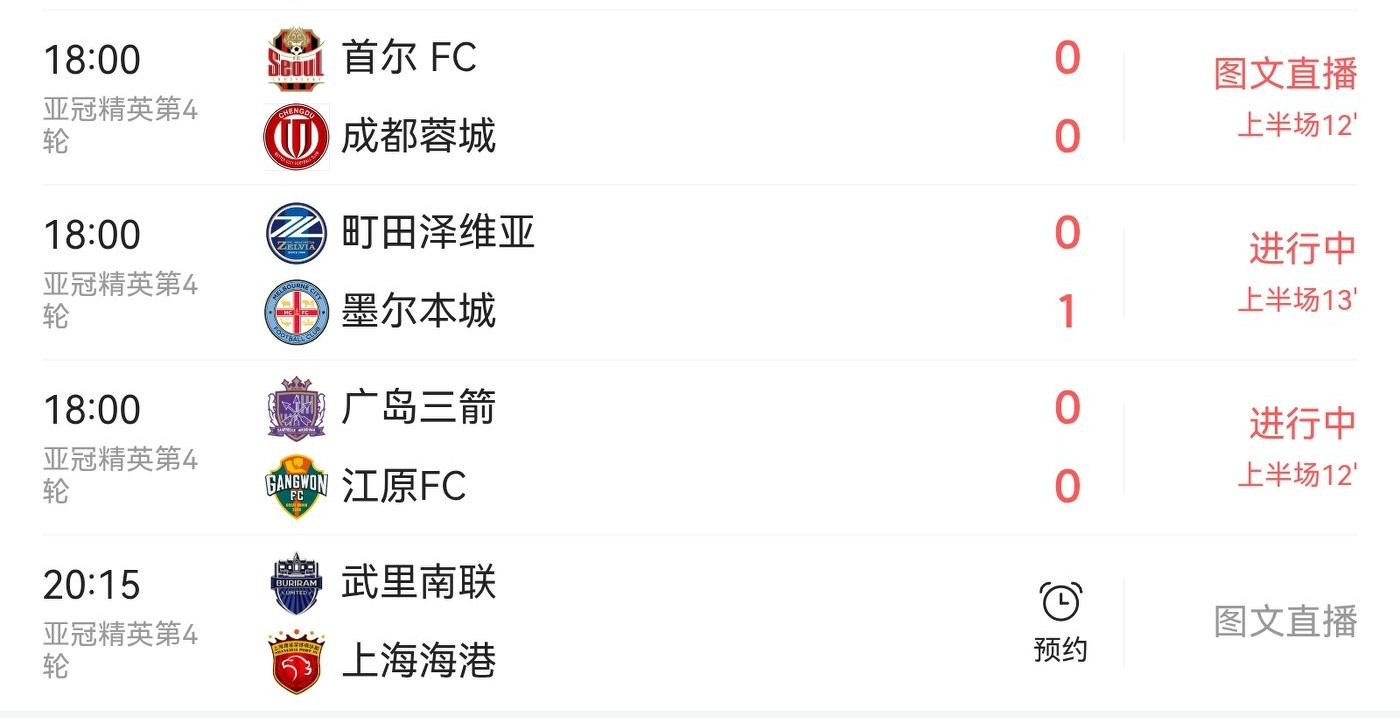Open grey 图文直播 for the Buriram match
Viewport: 1400px width, 718px height.
tap(1285, 622)
